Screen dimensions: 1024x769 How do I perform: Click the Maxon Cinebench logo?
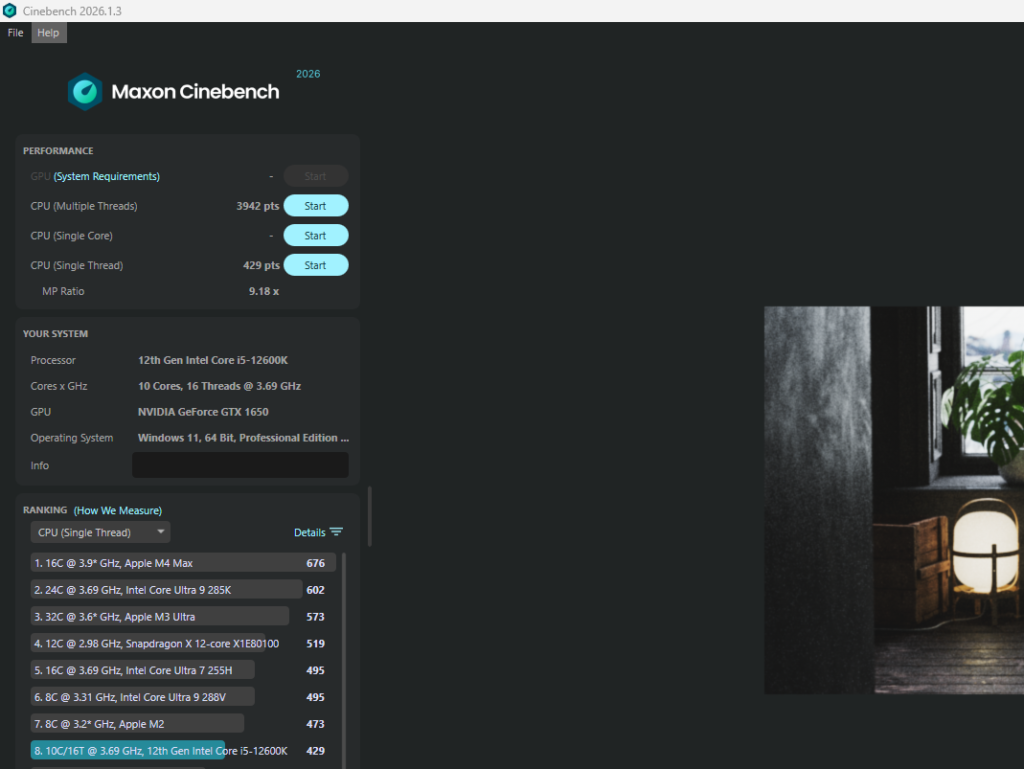click(174, 91)
